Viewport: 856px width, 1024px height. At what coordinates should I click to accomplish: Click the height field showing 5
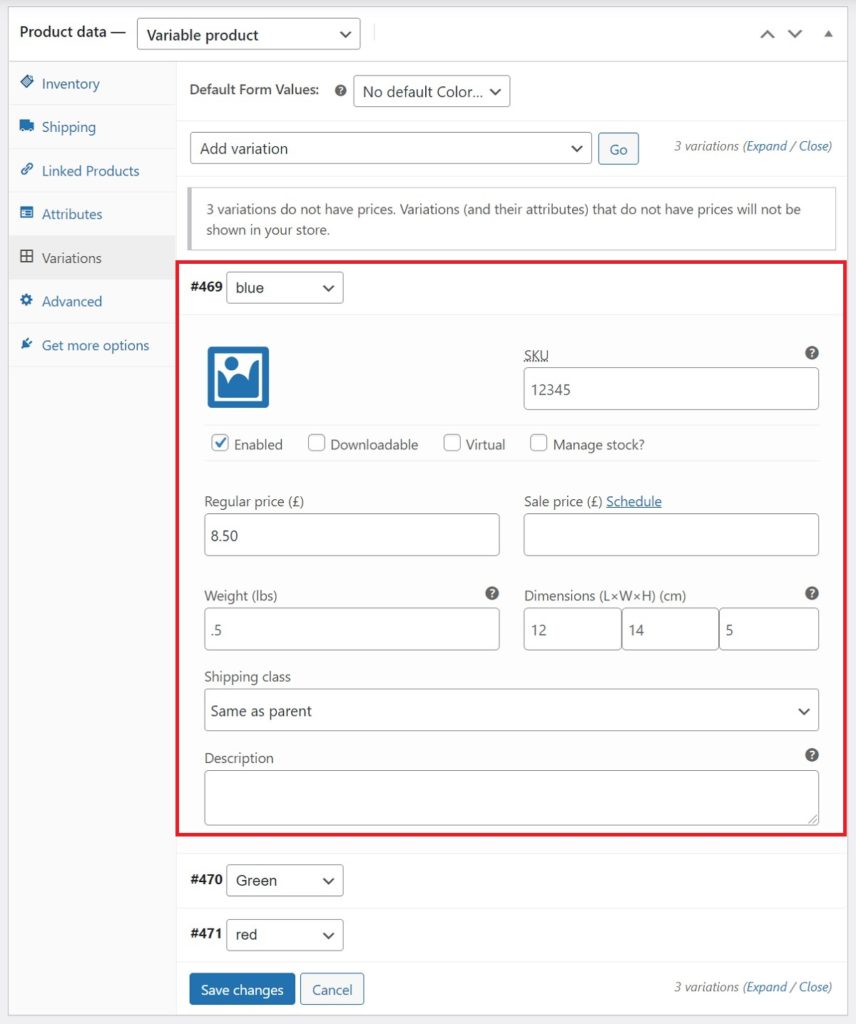pos(769,629)
